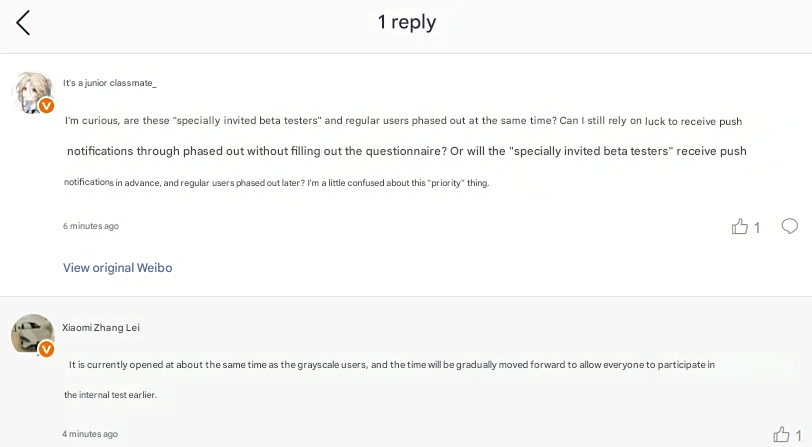Like the junior classmate's comment
812x447 pixels.
pos(740,227)
